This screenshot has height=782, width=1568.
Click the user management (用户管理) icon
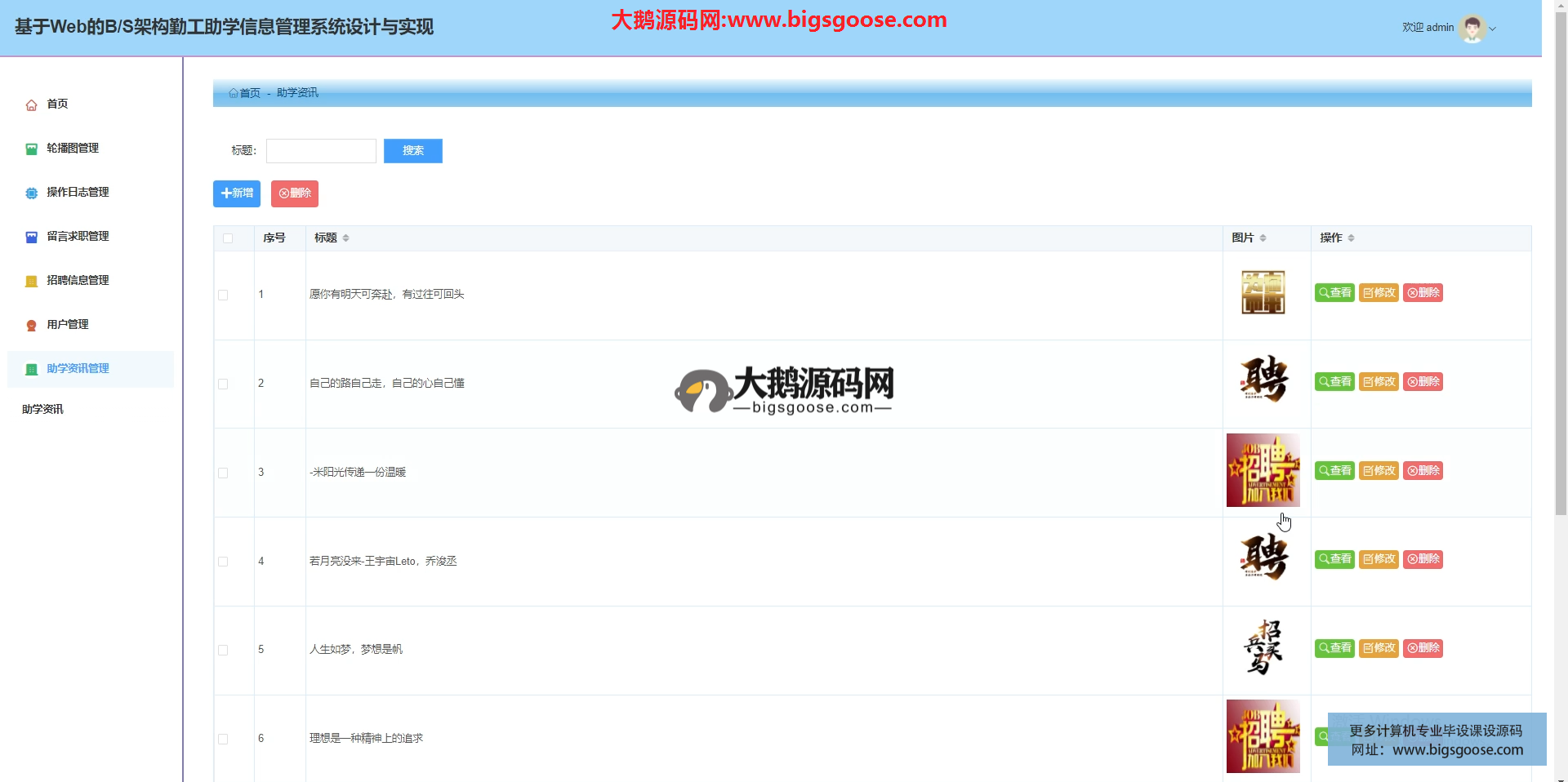(x=31, y=326)
